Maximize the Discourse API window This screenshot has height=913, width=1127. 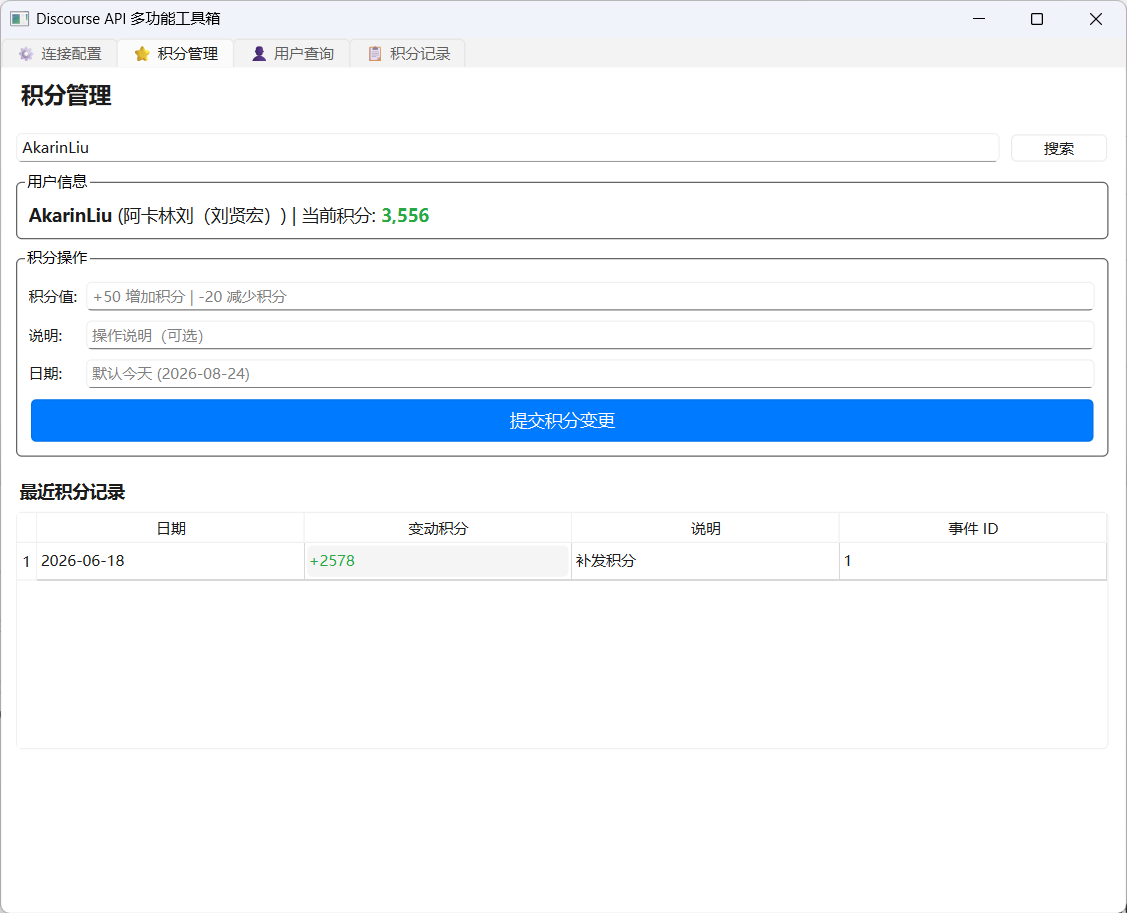1036,19
